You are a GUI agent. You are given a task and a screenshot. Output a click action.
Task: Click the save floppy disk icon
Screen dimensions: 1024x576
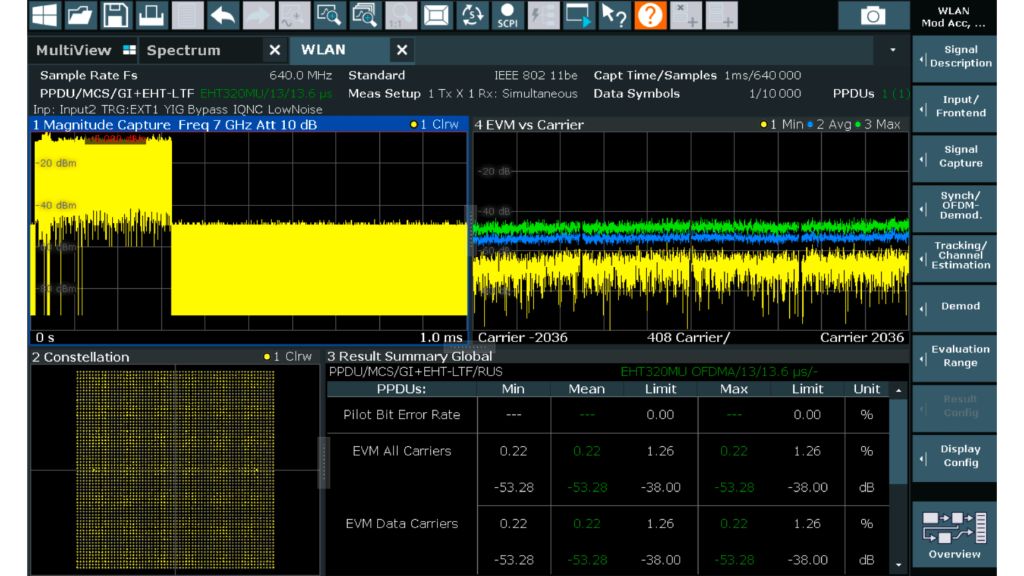(116, 16)
